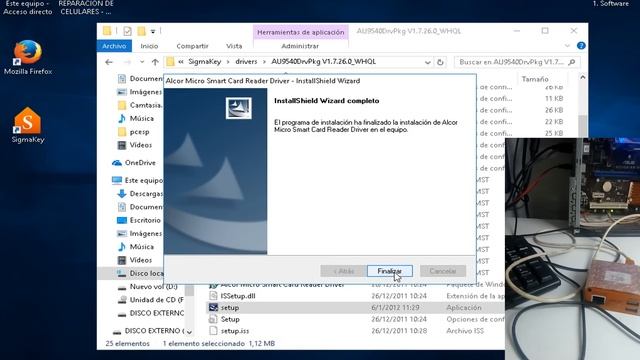Click the Finalizar button in the wizard

click(389, 271)
